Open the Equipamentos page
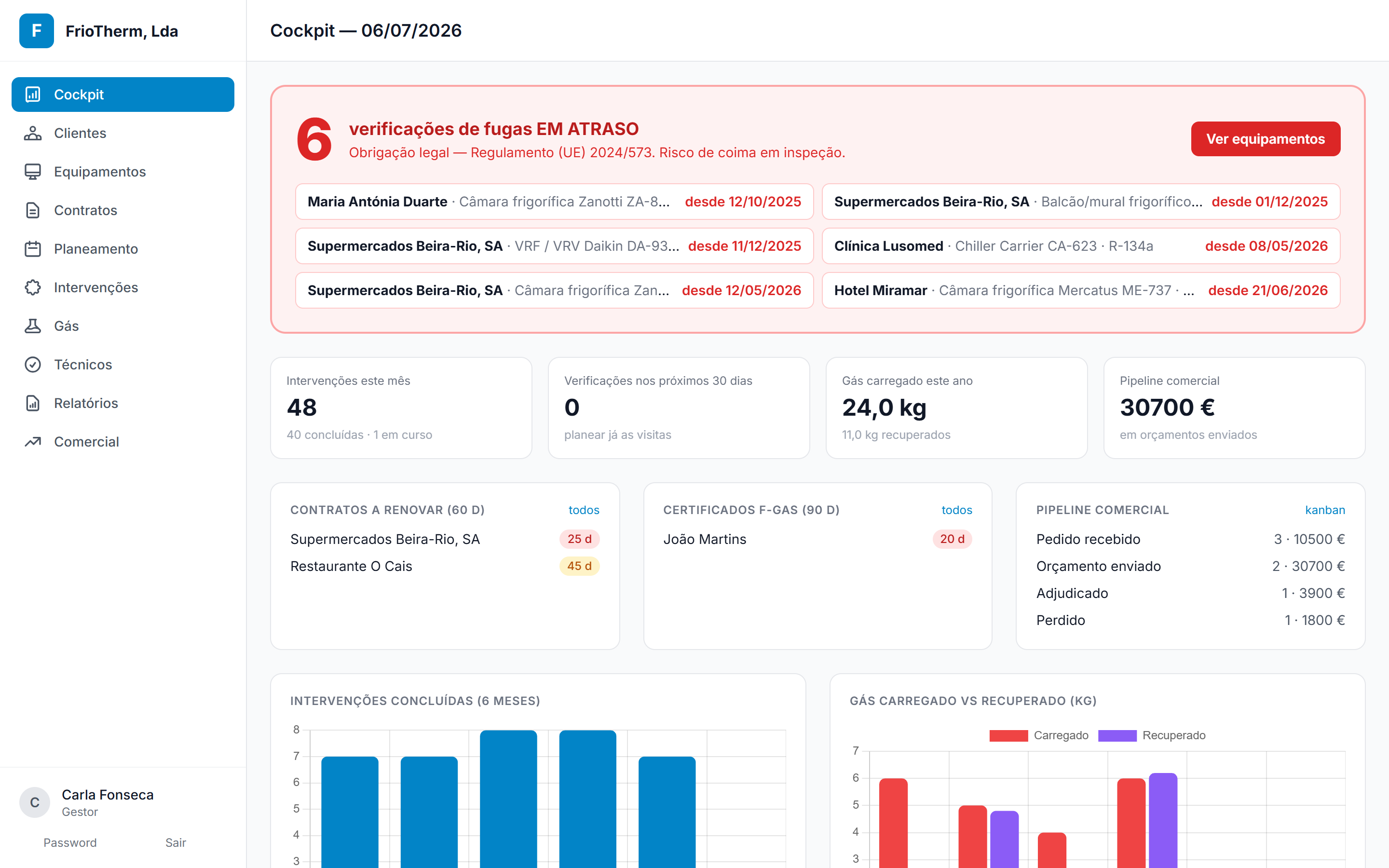This screenshot has width=1389, height=868. 123,171
